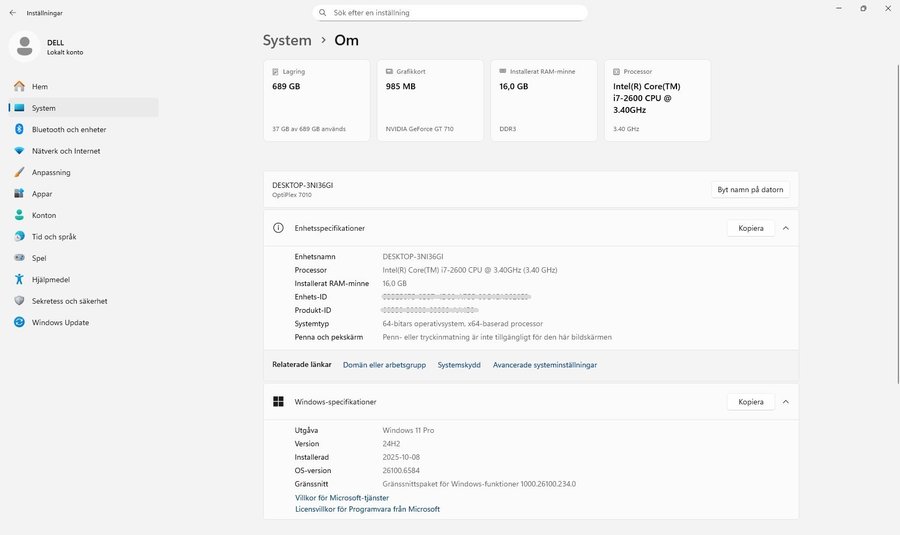Open Bluetooth och enheter settings
Screen dimensions: 900x535
(x=68, y=130)
